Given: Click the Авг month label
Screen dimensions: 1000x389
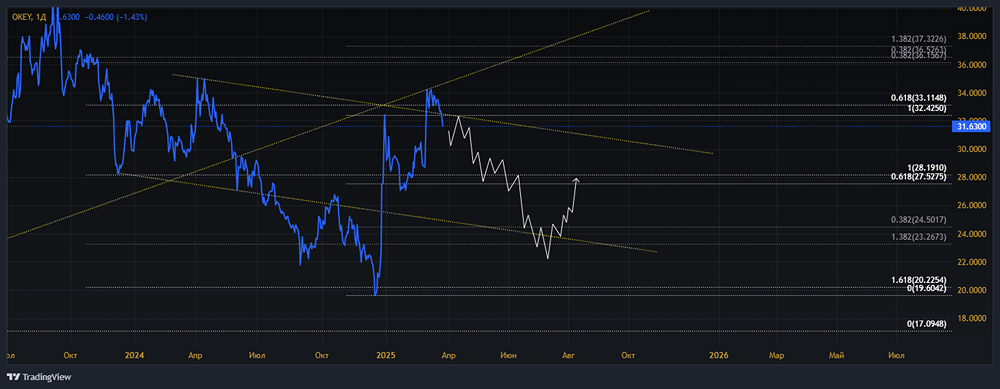Looking at the screenshot, I should coord(569,355).
